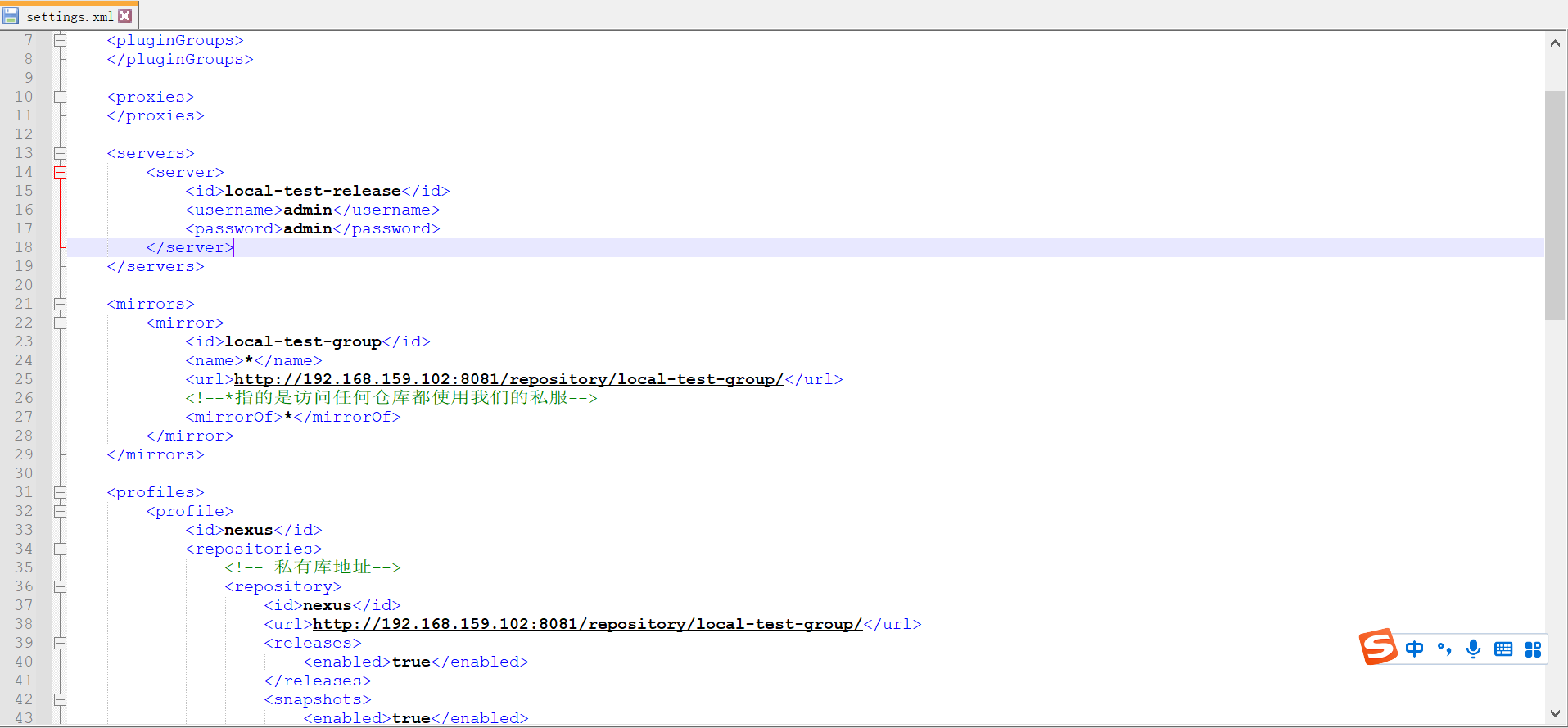Click the repository id nexus on line 37
This screenshot has width=1568, height=728.
coord(328,605)
